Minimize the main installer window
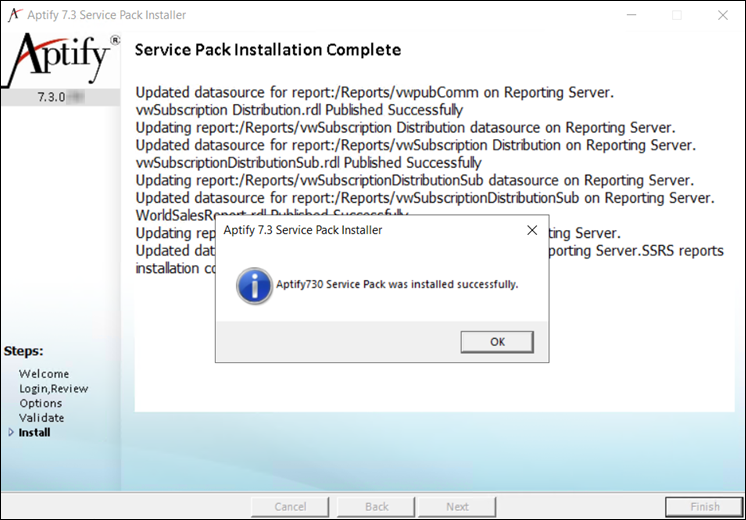The image size is (746, 520). pos(631,15)
